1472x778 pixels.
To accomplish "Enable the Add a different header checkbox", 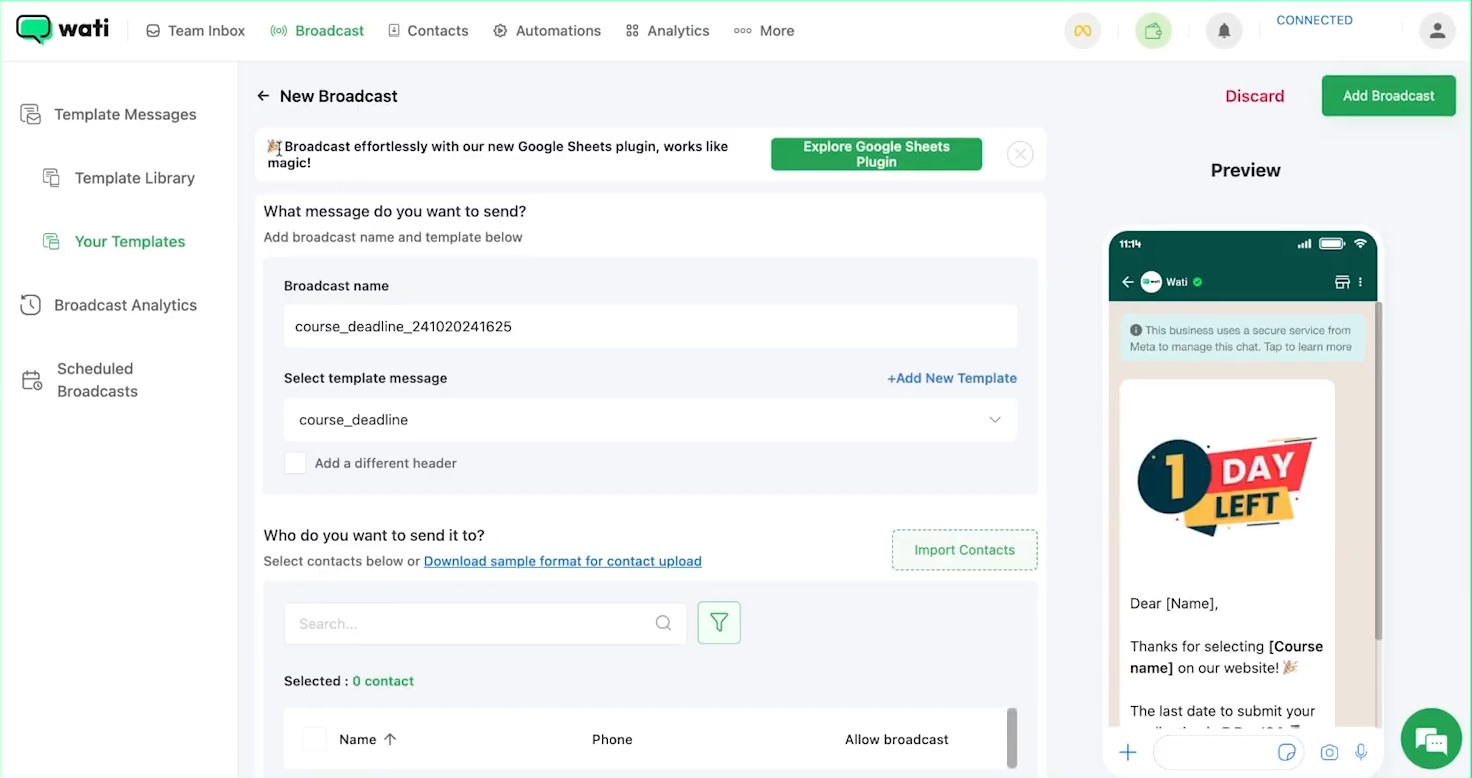I will (295, 463).
